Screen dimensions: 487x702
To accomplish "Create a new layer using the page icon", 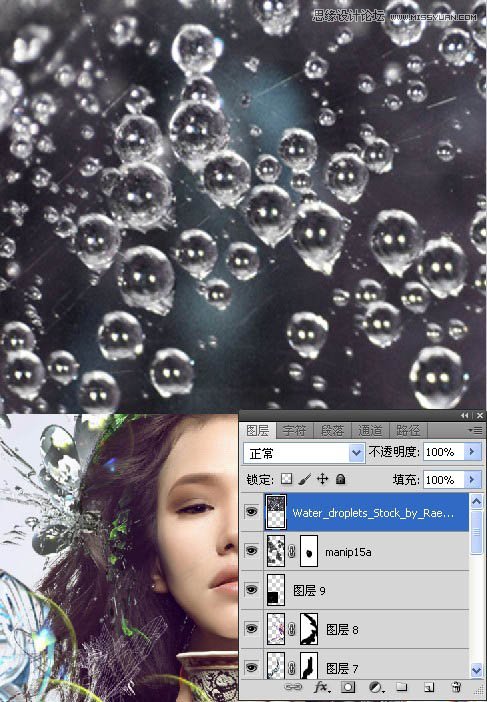I will tap(429, 687).
